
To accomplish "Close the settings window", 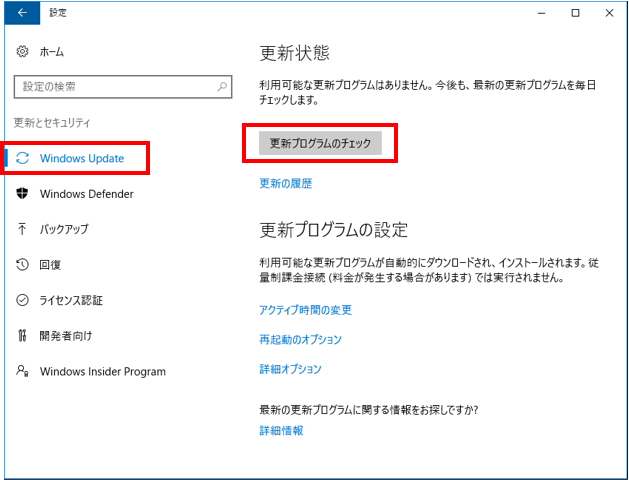I will [x=609, y=13].
